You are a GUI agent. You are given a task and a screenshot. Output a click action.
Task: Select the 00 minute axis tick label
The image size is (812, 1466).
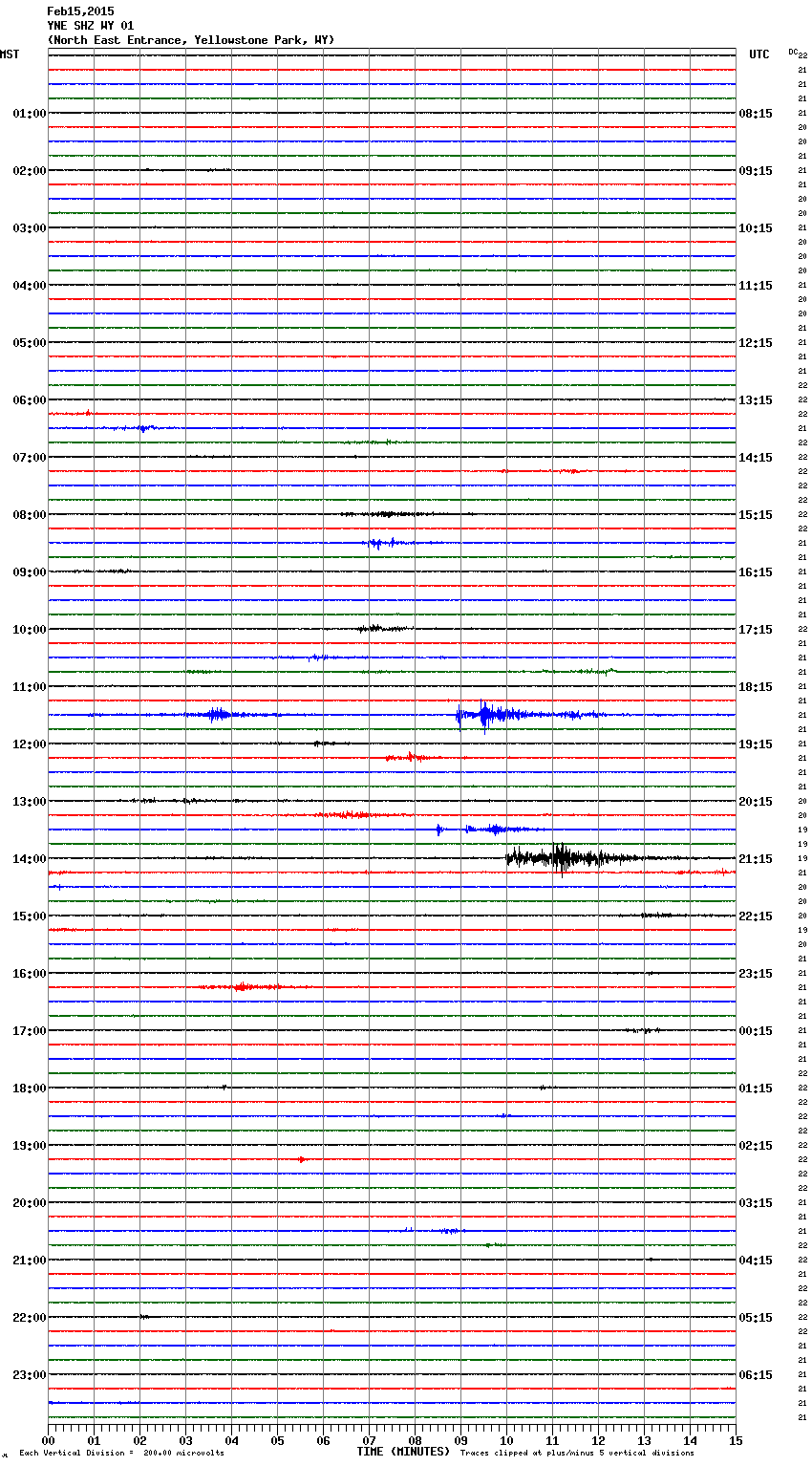[x=48, y=1441]
